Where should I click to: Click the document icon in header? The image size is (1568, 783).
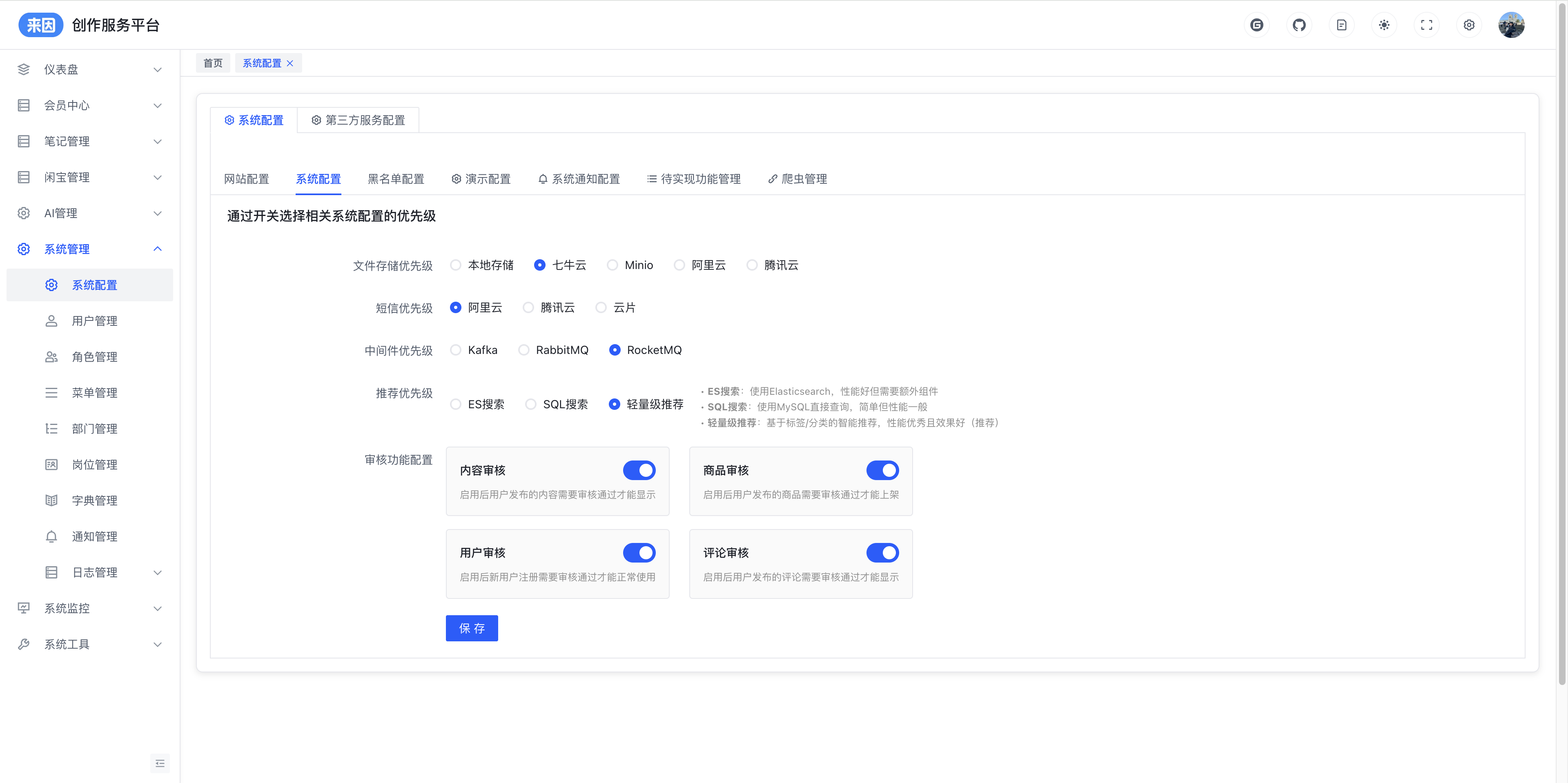coord(1341,25)
